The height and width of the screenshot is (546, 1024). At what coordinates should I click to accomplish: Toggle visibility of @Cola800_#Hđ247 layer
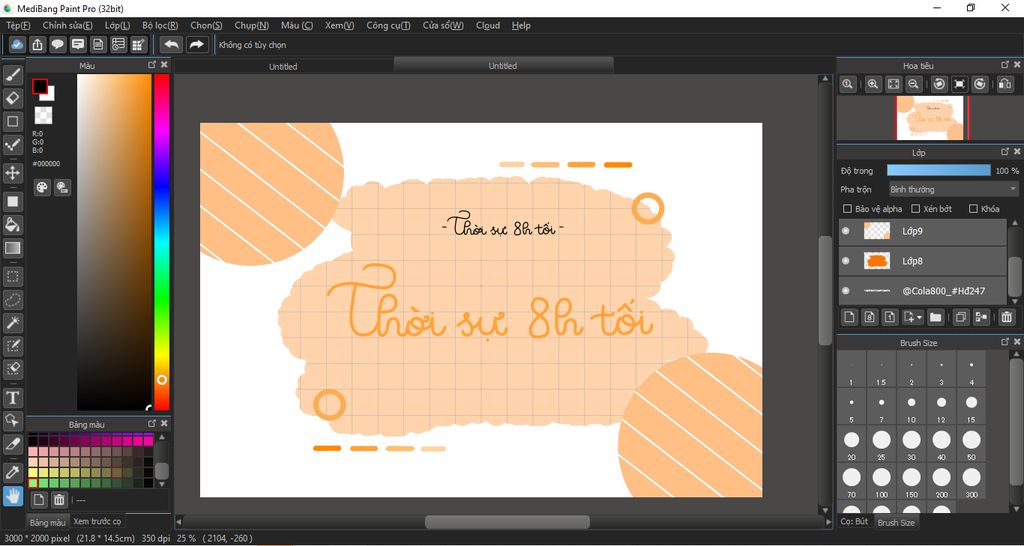pos(846,291)
